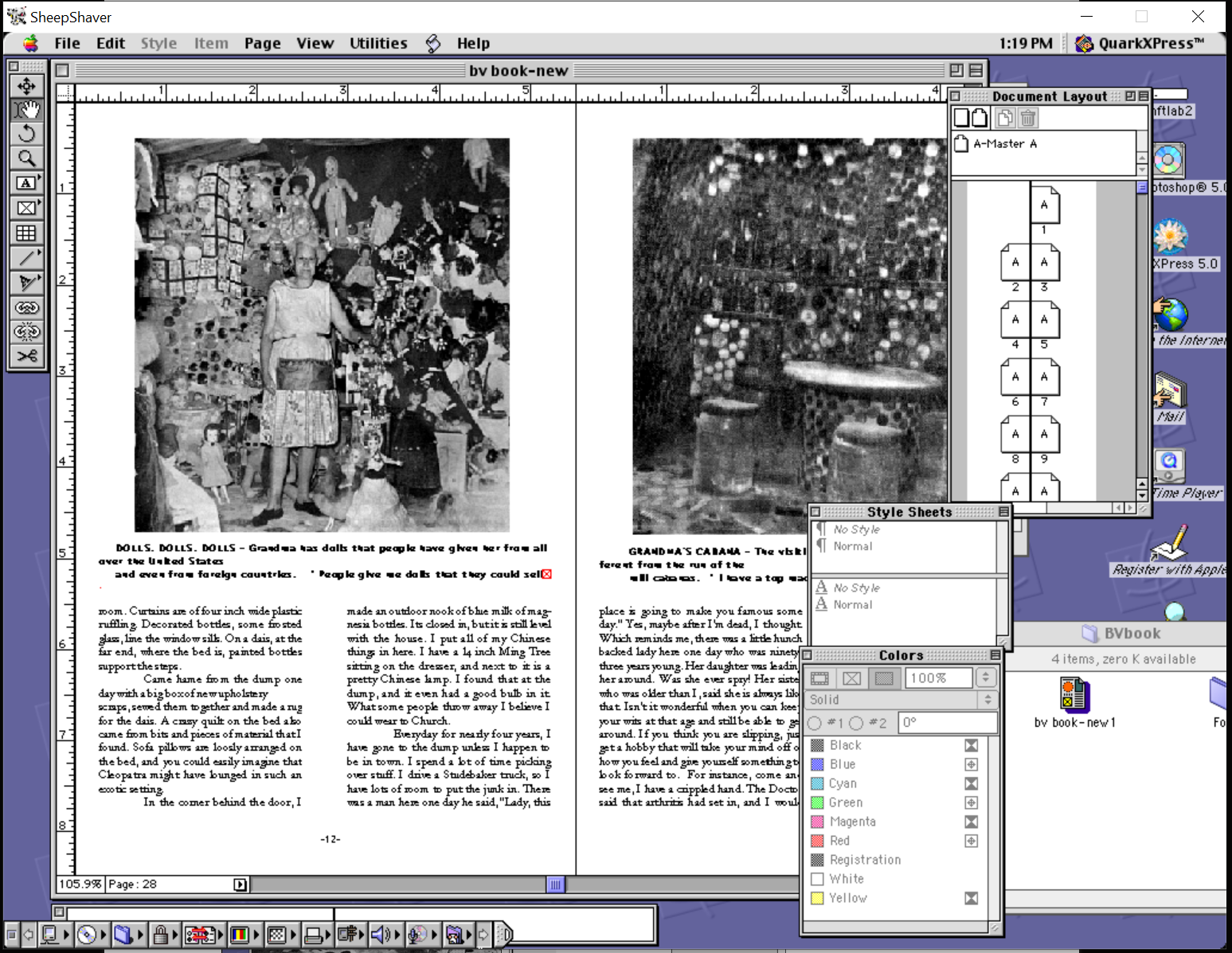Open the script menu icon in menu bar

coord(432,44)
